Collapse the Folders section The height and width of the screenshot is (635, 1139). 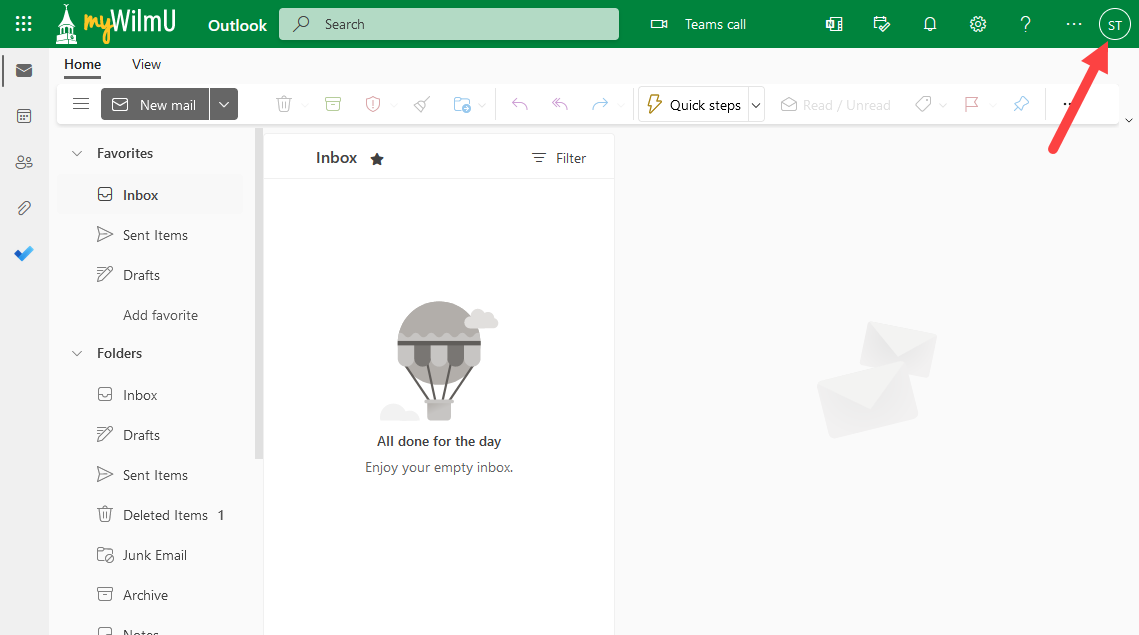pyautogui.click(x=77, y=353)
